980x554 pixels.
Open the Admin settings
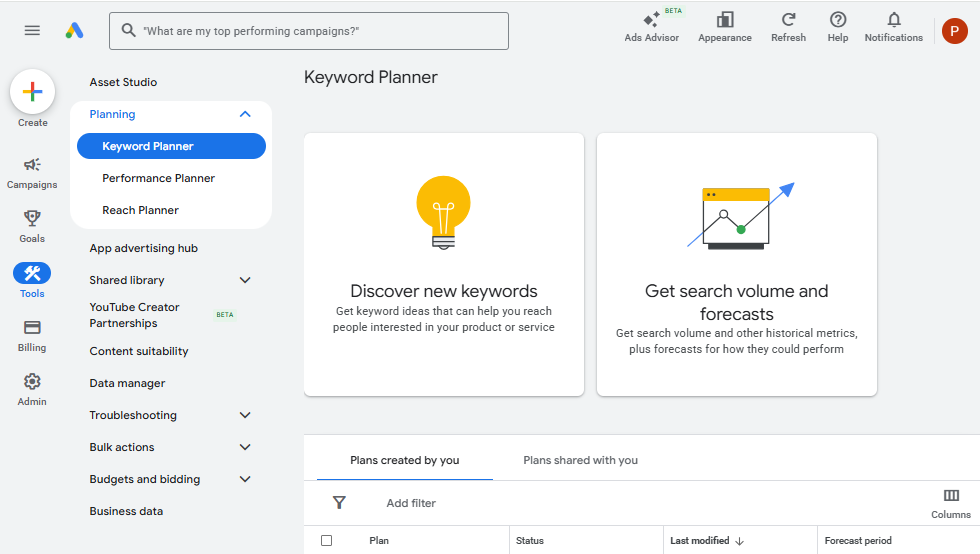tap(32, 390)
